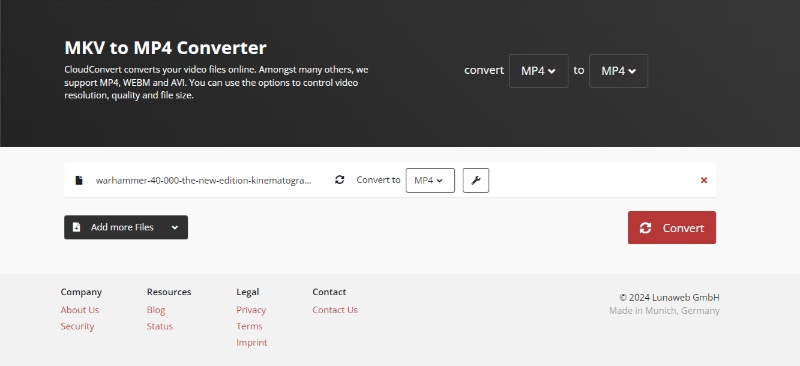800x366 pixels.
Task: Click the 'Made in Munich, Germany' text
Action: click(x=664, y=310)
